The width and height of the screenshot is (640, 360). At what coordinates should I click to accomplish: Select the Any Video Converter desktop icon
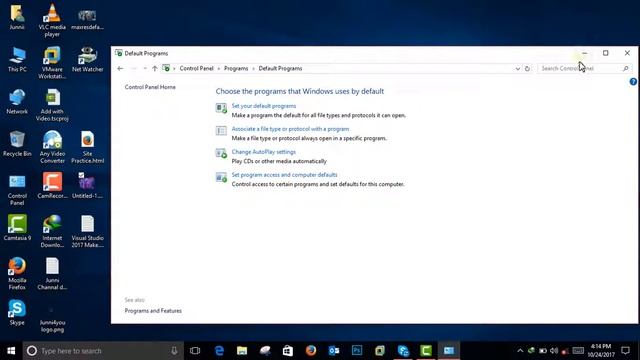tap(52, 147)
